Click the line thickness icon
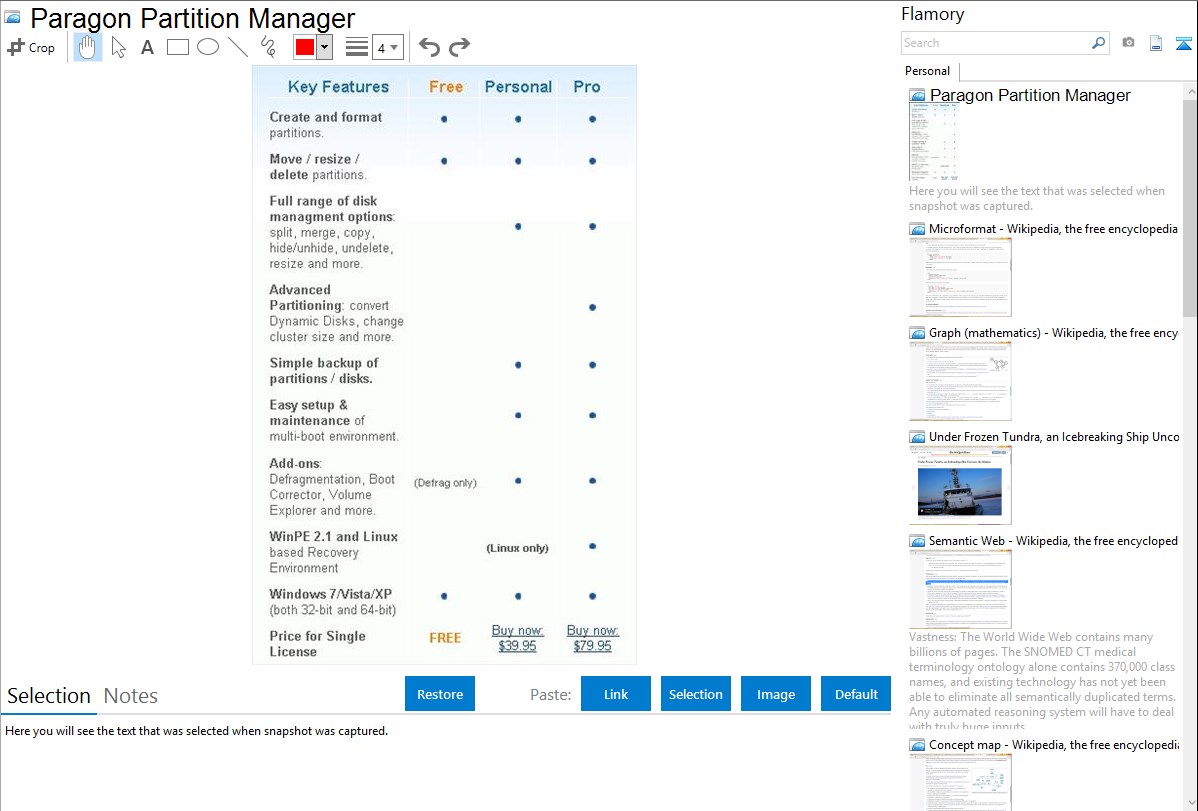 (x=357, y=47)
